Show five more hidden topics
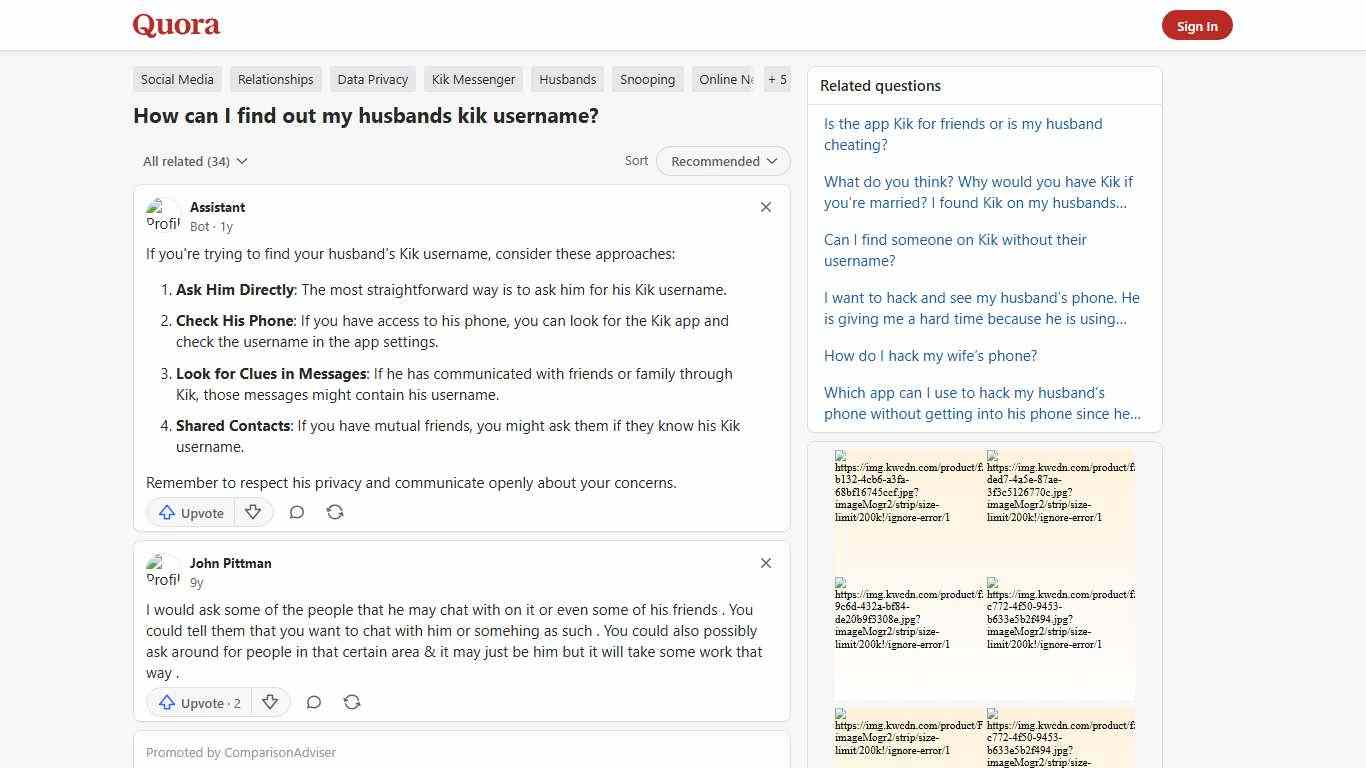 [777, 79]
